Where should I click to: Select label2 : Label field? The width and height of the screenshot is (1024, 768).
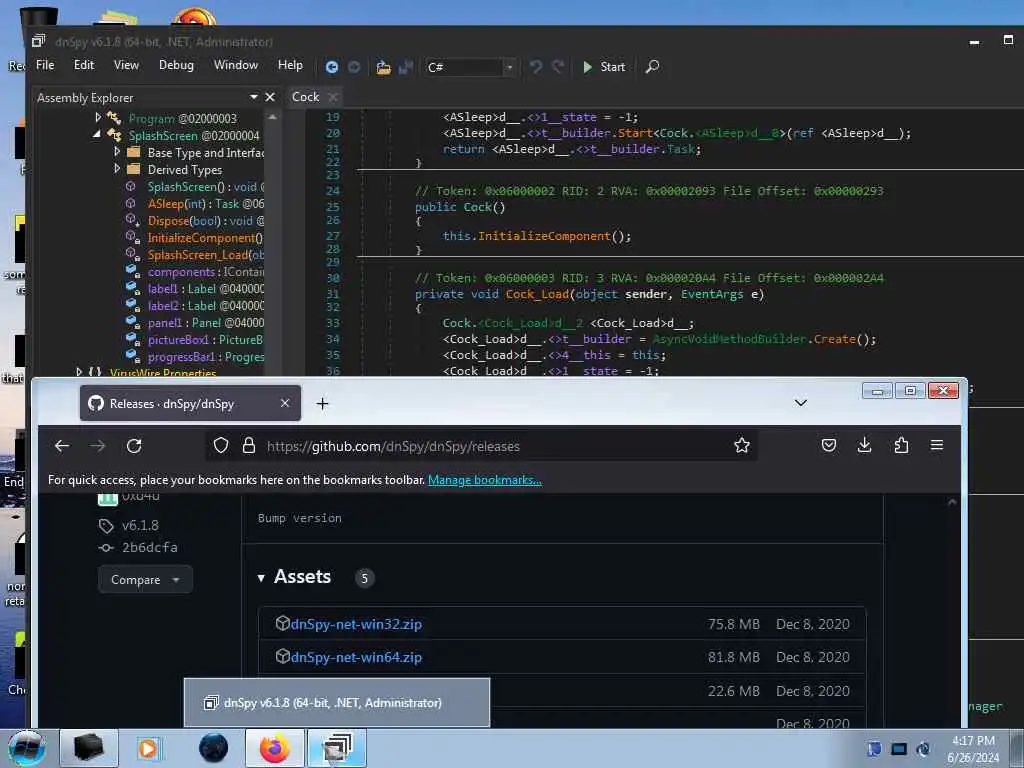[206, 306]
